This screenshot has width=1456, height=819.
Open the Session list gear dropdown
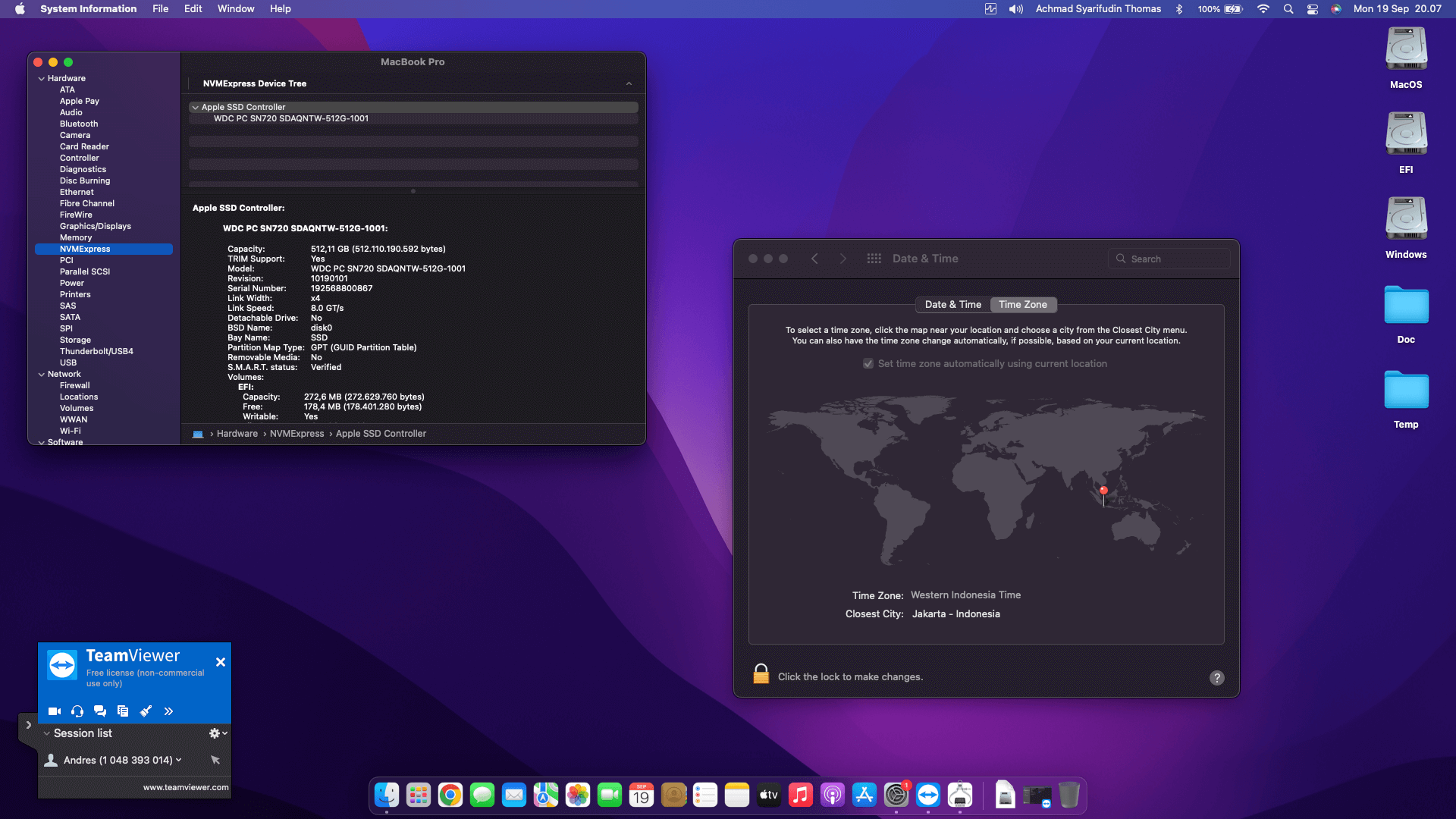click(x=218, y=733)
